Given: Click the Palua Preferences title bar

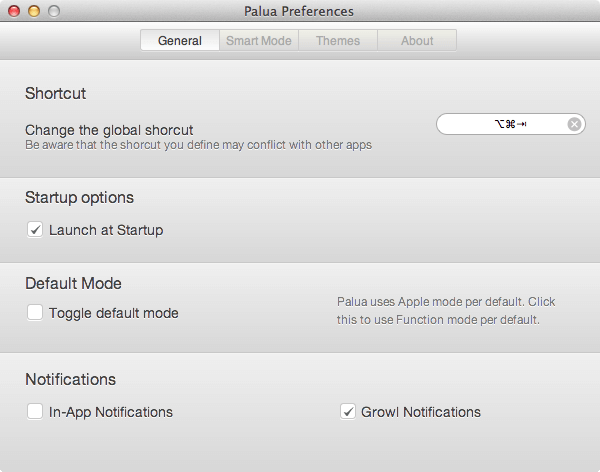Looking at the screenshot, I should 299,11.
